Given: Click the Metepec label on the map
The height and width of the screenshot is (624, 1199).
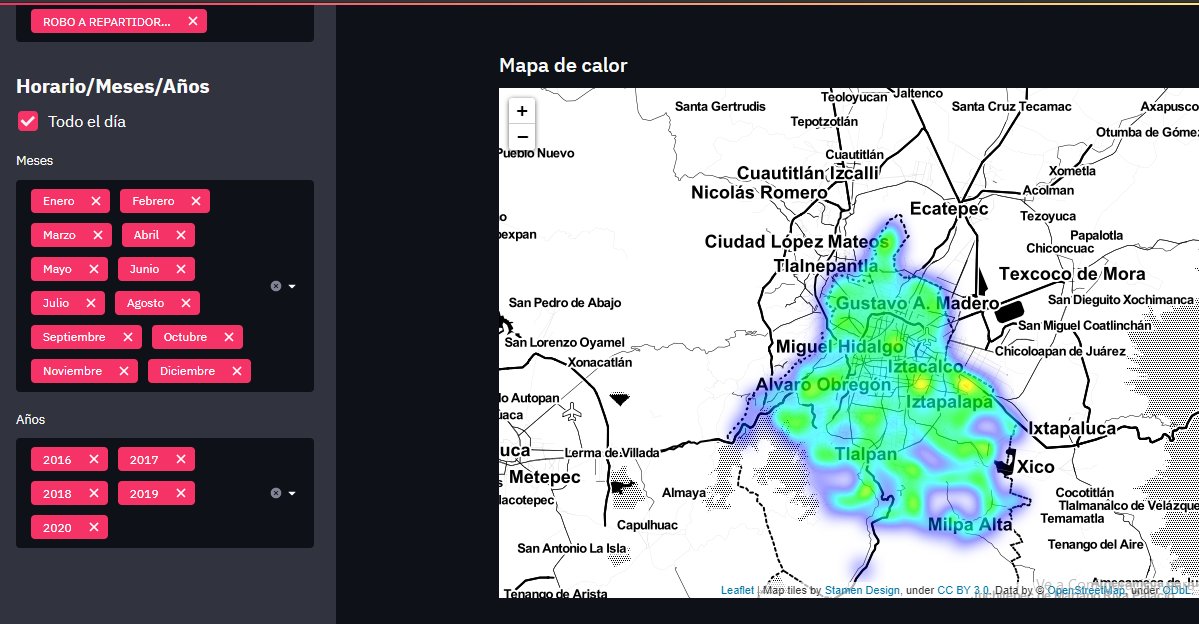Looking at the screenshot, I should [x=544, y=477].
